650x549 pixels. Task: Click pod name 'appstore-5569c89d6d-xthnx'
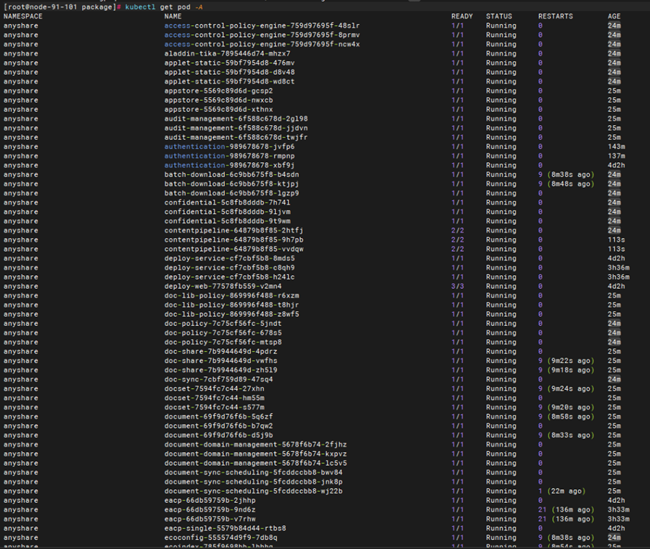[x=218, y=109]
